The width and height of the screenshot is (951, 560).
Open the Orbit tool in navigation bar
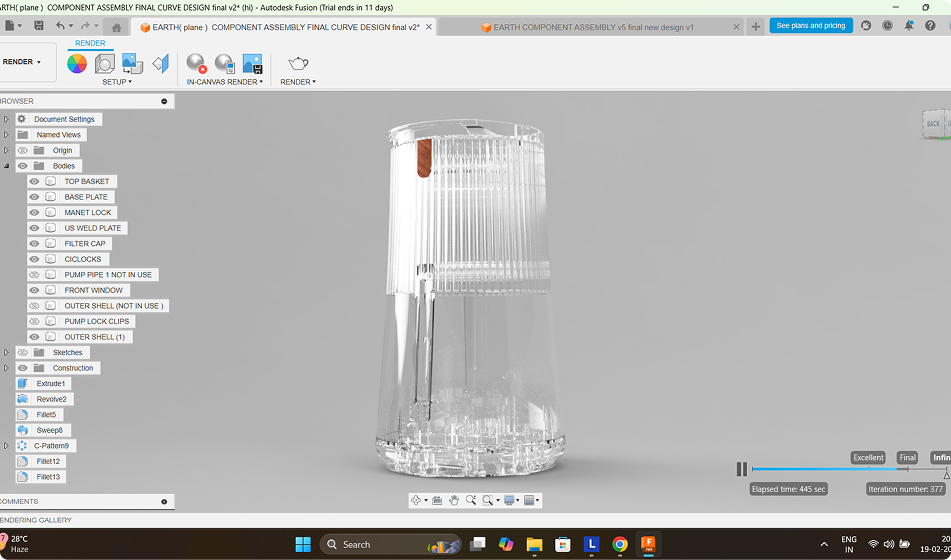coord(416,500)
